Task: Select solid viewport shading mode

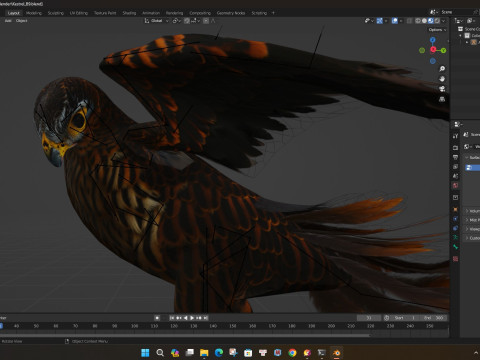Action: pos(424,21)
